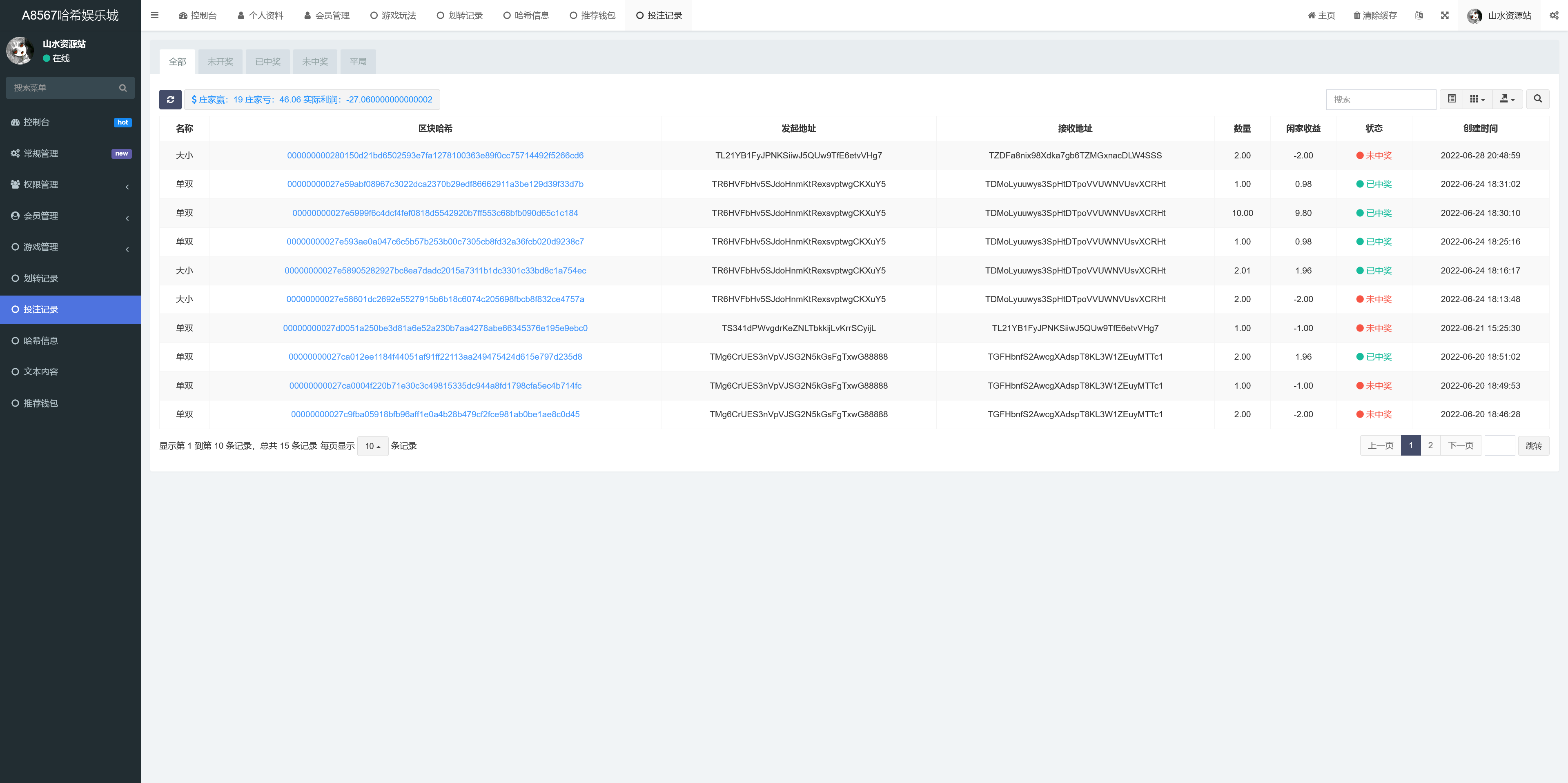Toggle the list view icon above the table
1568x783 pixels.
pyautogui.click(x=1452, y=99)
